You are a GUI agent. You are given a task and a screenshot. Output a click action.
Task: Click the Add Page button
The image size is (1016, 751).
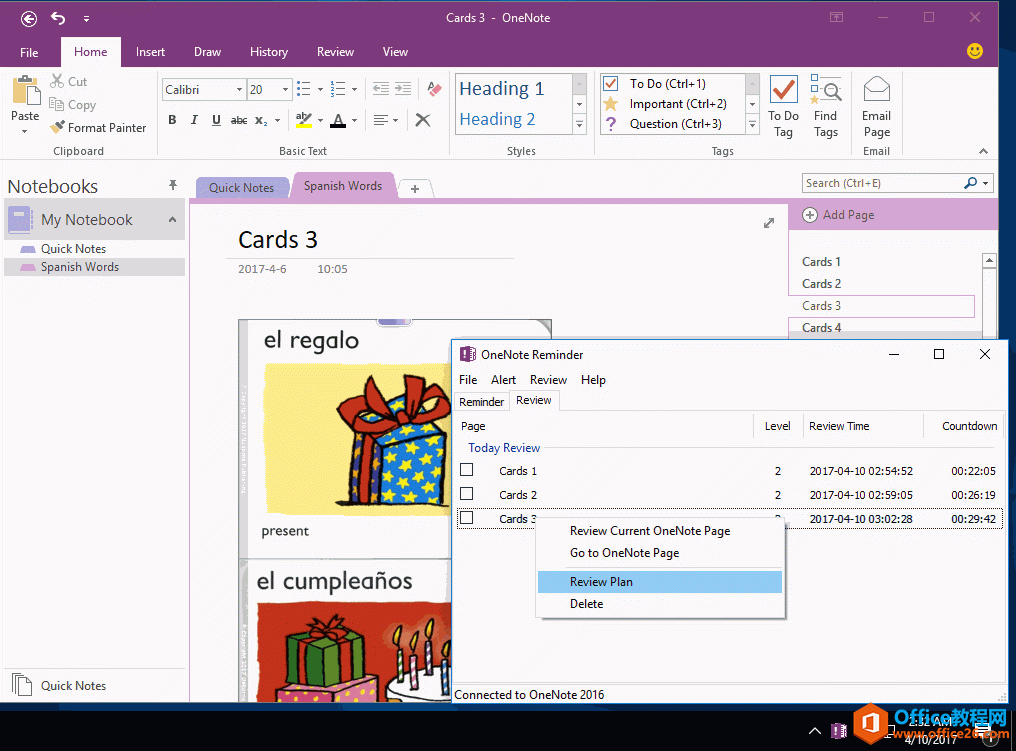[840, 214]
